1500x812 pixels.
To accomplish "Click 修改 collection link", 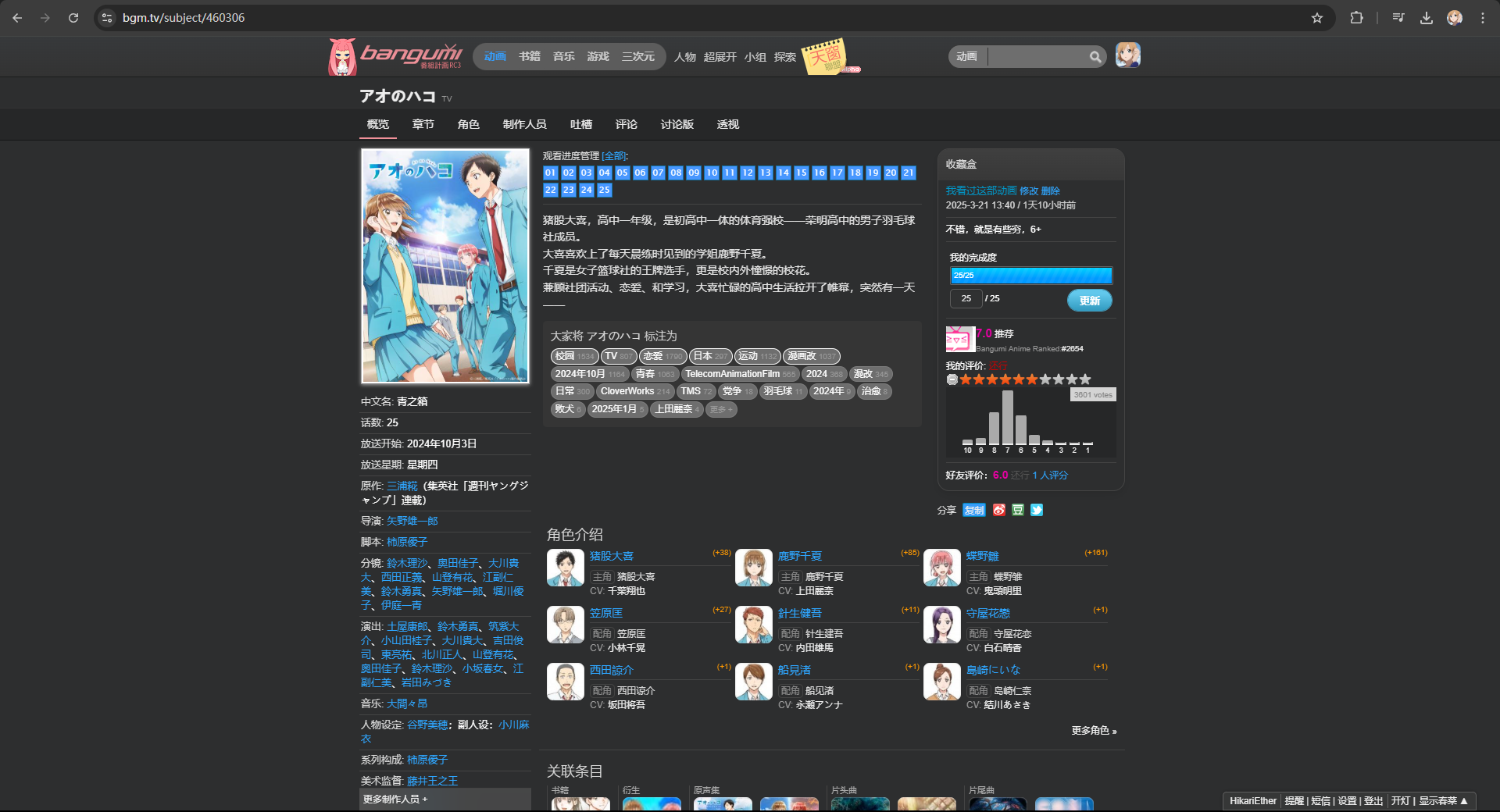I will click(1029, 191).
